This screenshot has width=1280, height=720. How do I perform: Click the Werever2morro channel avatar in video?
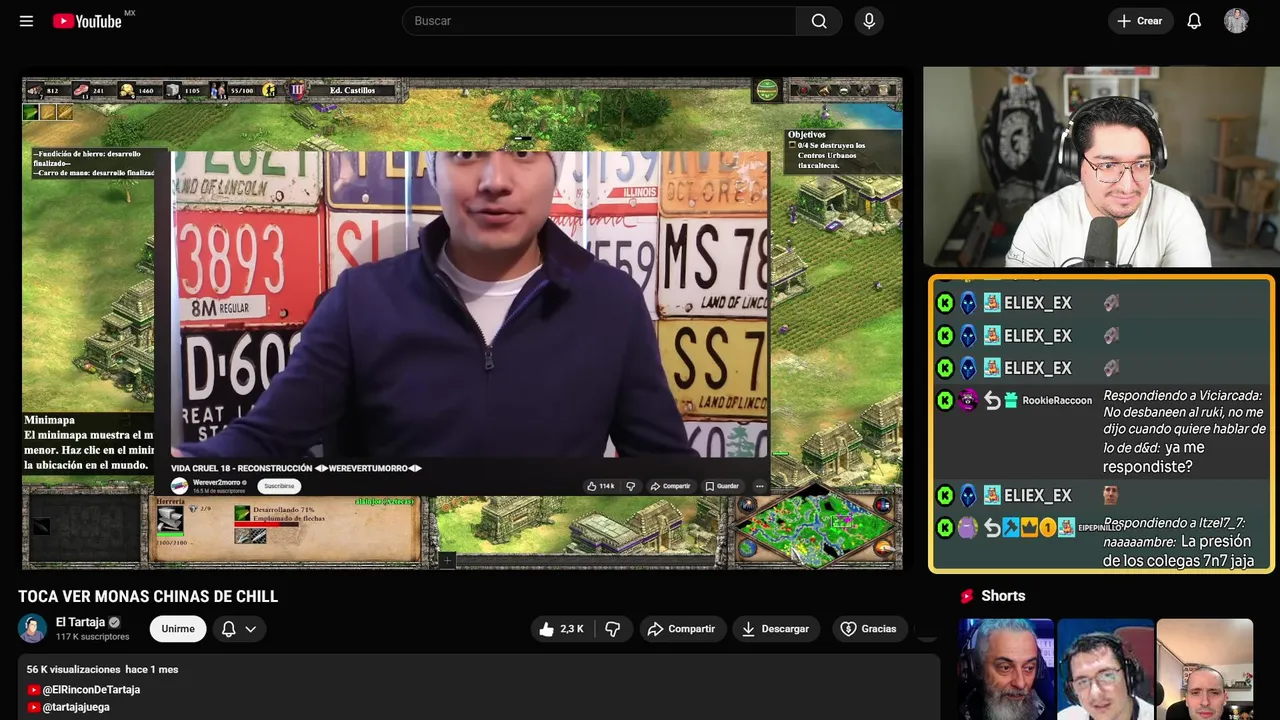(x=179, y=486)
